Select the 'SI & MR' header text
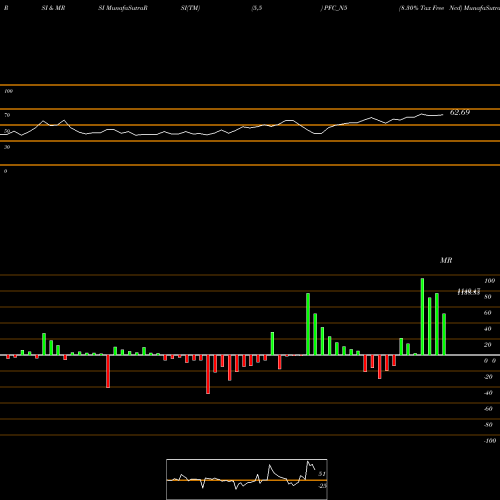The width and height of the screenshot is (500, 500). click(x=53, y=8)
